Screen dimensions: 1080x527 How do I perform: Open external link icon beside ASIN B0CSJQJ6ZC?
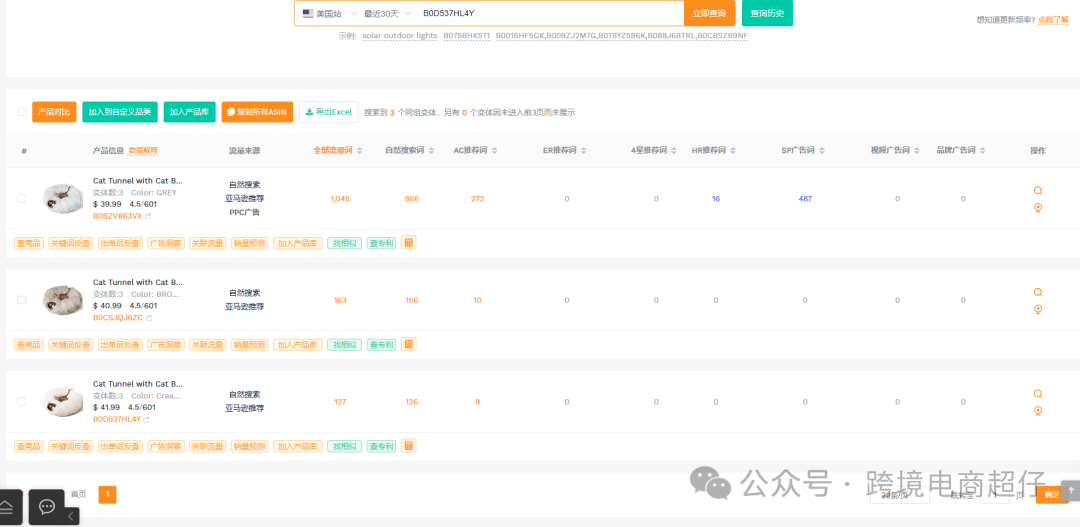[148, 318]
